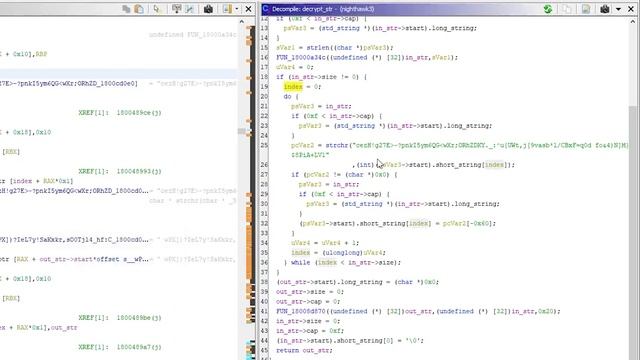Toggle mouse hover popups icon in Listing toolbar
Image resolution: width=640 pixels, height=360 pixels.
176,9
